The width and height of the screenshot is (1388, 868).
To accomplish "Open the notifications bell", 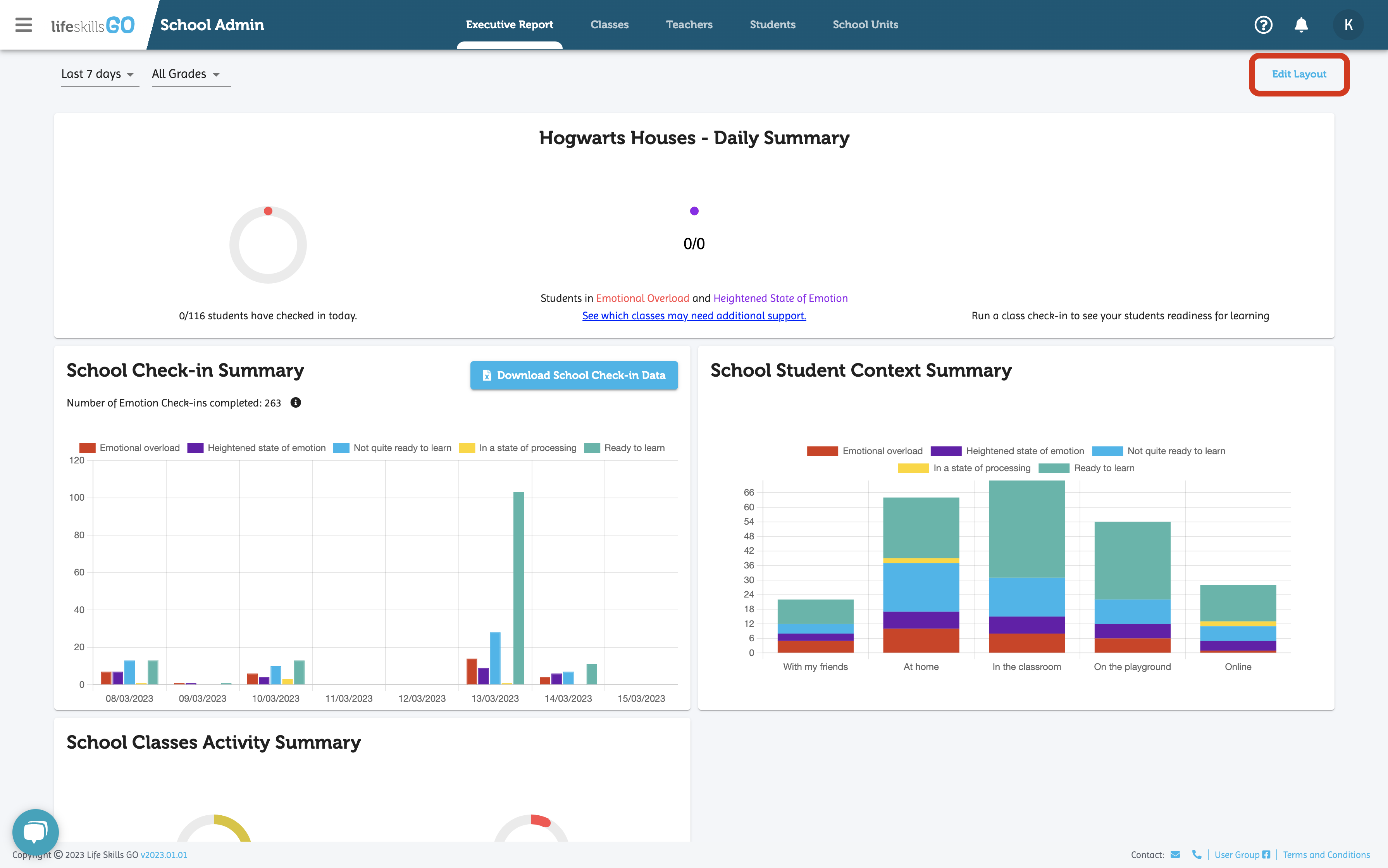I will click(x=1301, y=25).
